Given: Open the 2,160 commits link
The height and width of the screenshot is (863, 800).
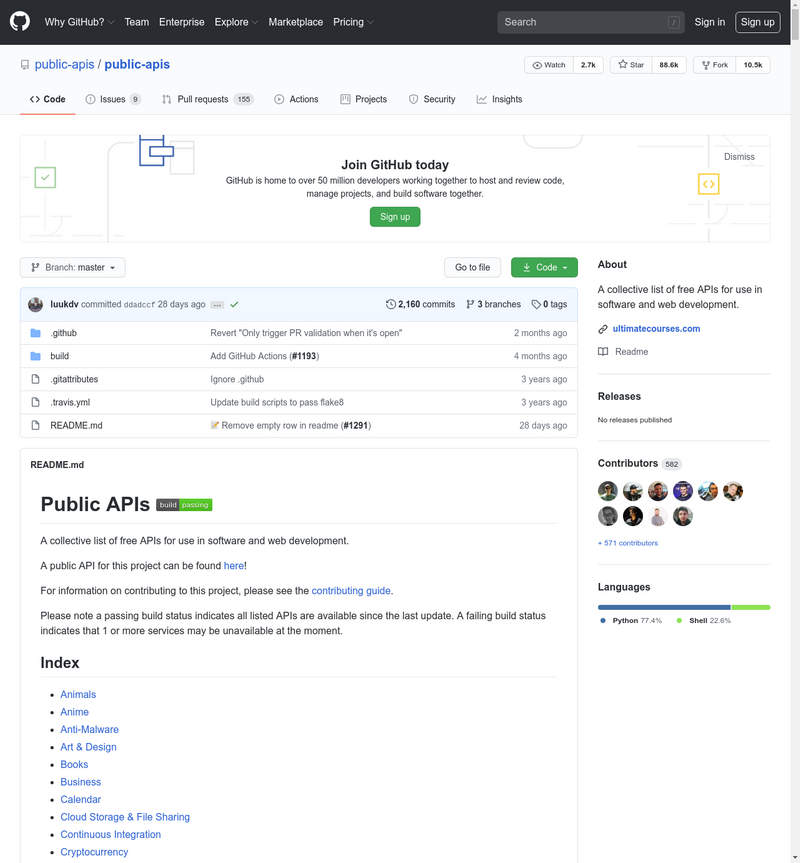Looking at the screenshot, I should (421, 304).
